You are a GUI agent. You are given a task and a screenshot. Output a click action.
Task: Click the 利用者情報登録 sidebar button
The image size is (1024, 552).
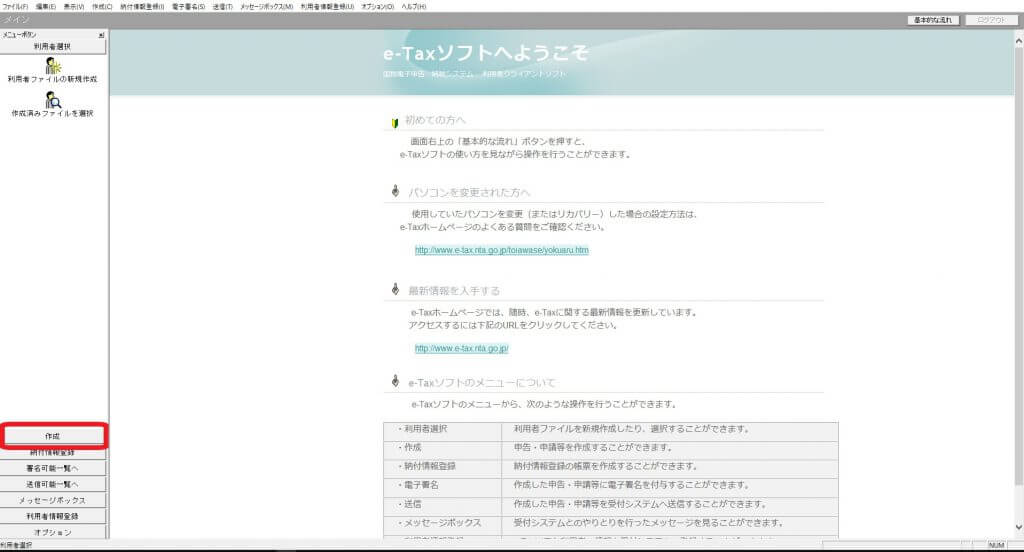(x=53, y=516)
